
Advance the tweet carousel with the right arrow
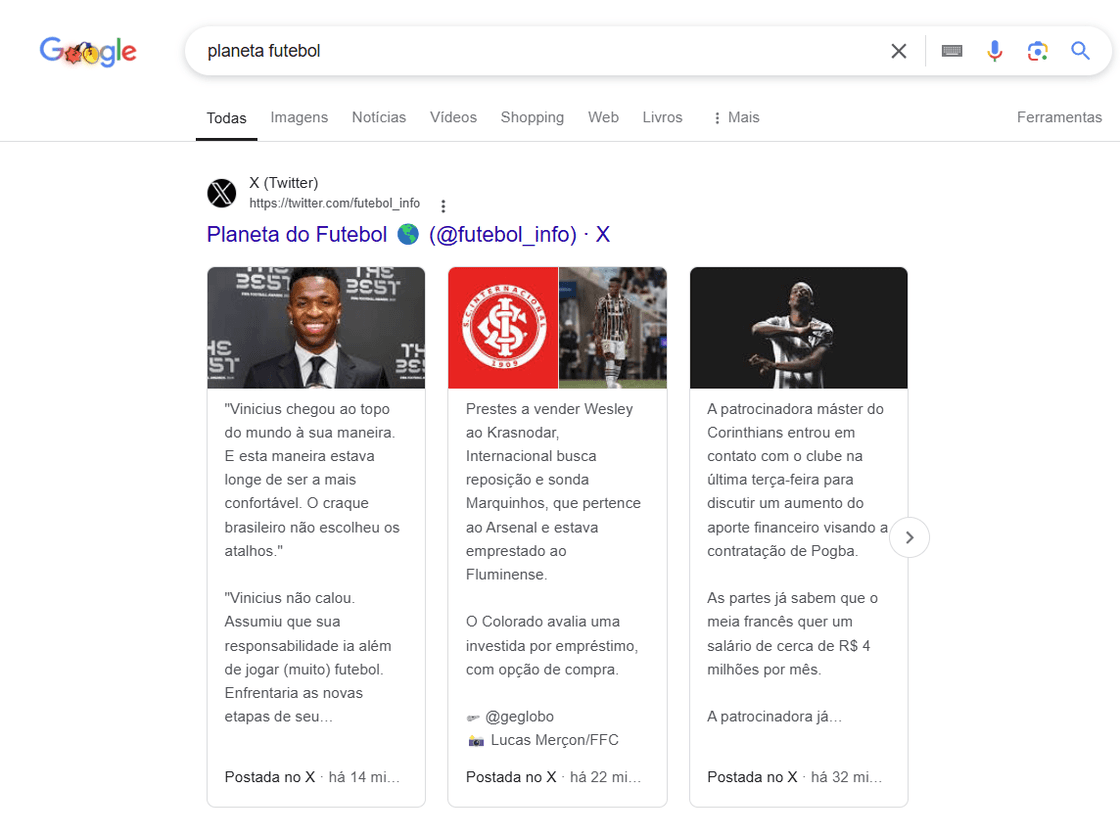pyautogui.click(x=909, y=537)
